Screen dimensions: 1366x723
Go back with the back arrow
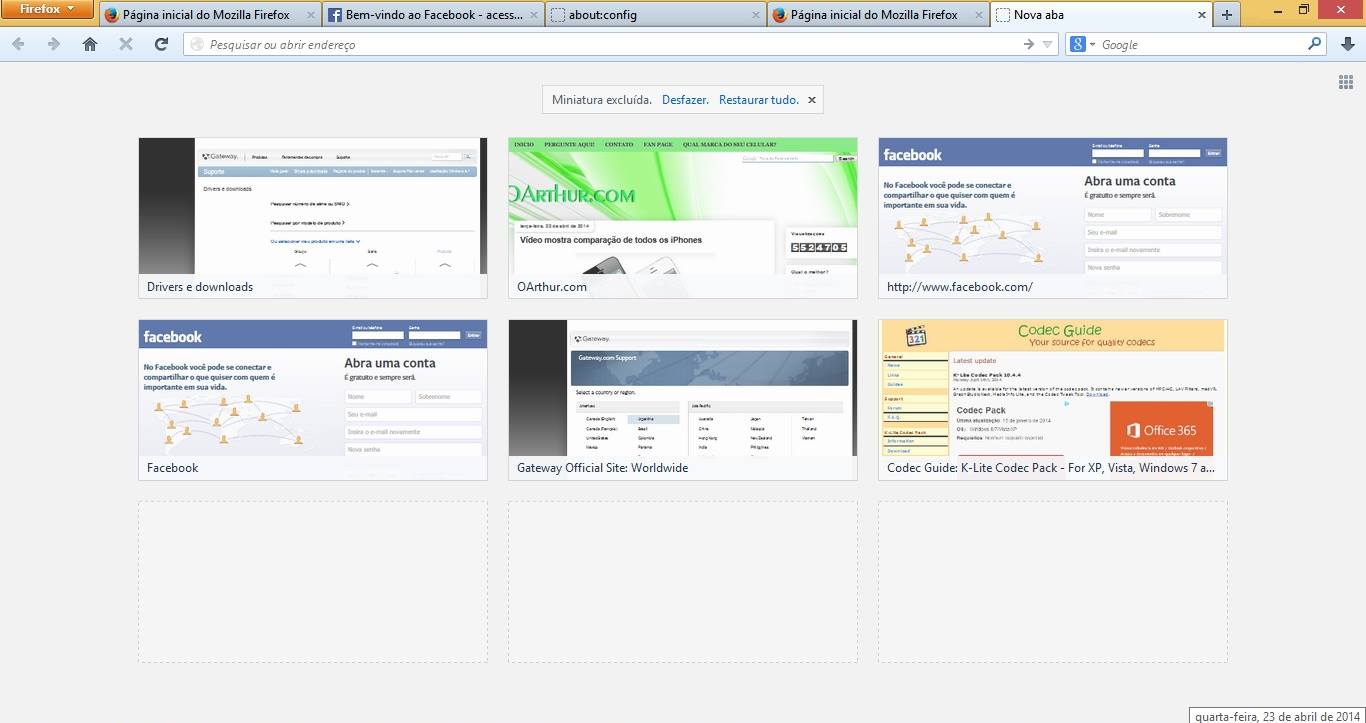pyautogui.click(x=18, y=44)
